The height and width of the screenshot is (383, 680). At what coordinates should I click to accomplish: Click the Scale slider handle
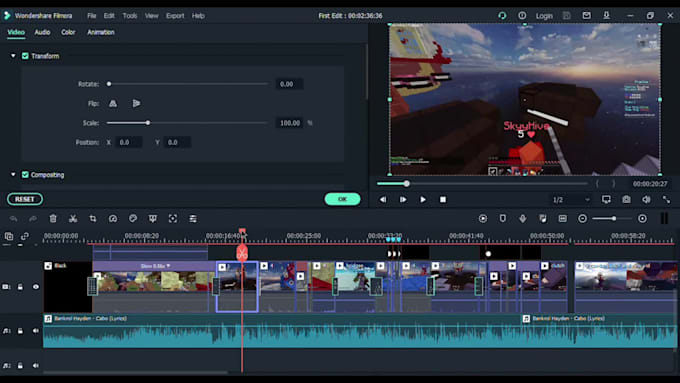click(148, 123)
